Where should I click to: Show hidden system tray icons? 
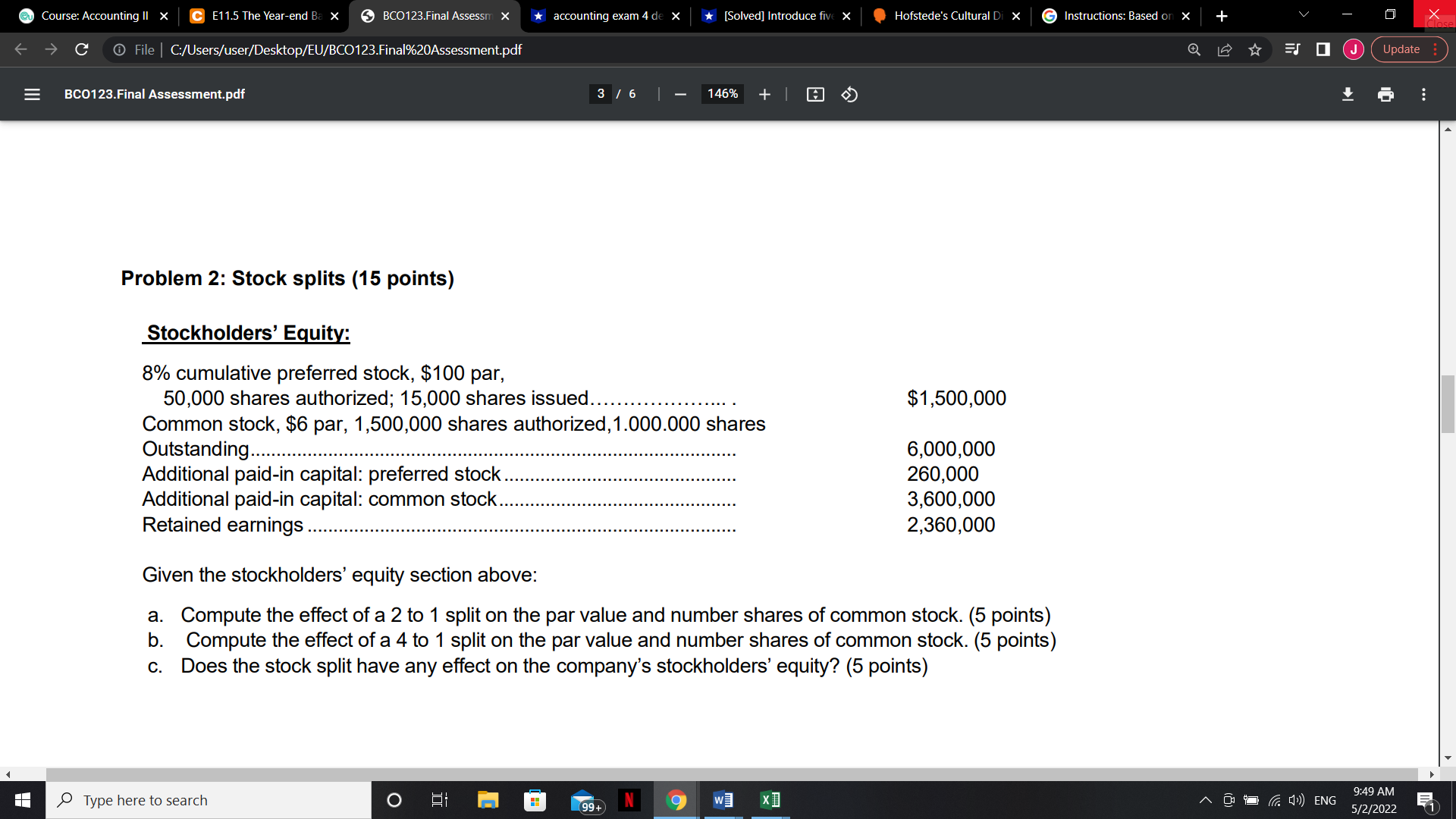(1205, 800)
